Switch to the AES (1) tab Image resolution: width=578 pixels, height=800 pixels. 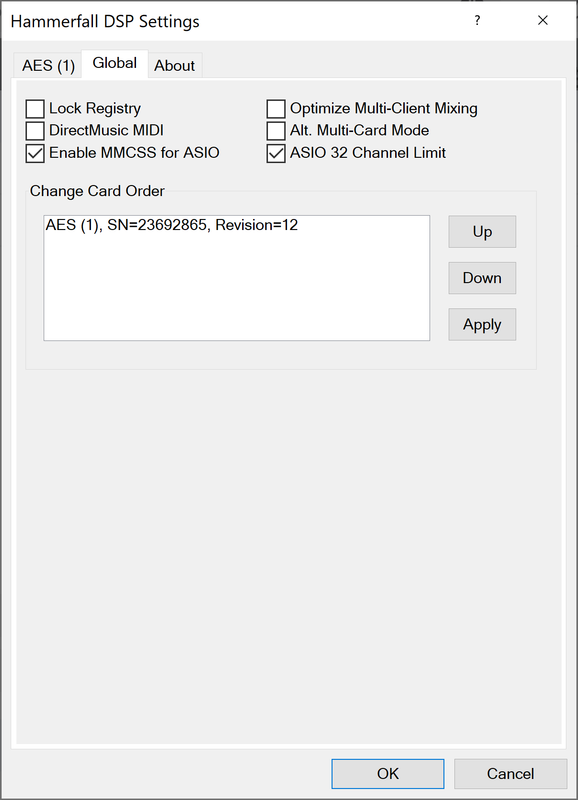48,65
